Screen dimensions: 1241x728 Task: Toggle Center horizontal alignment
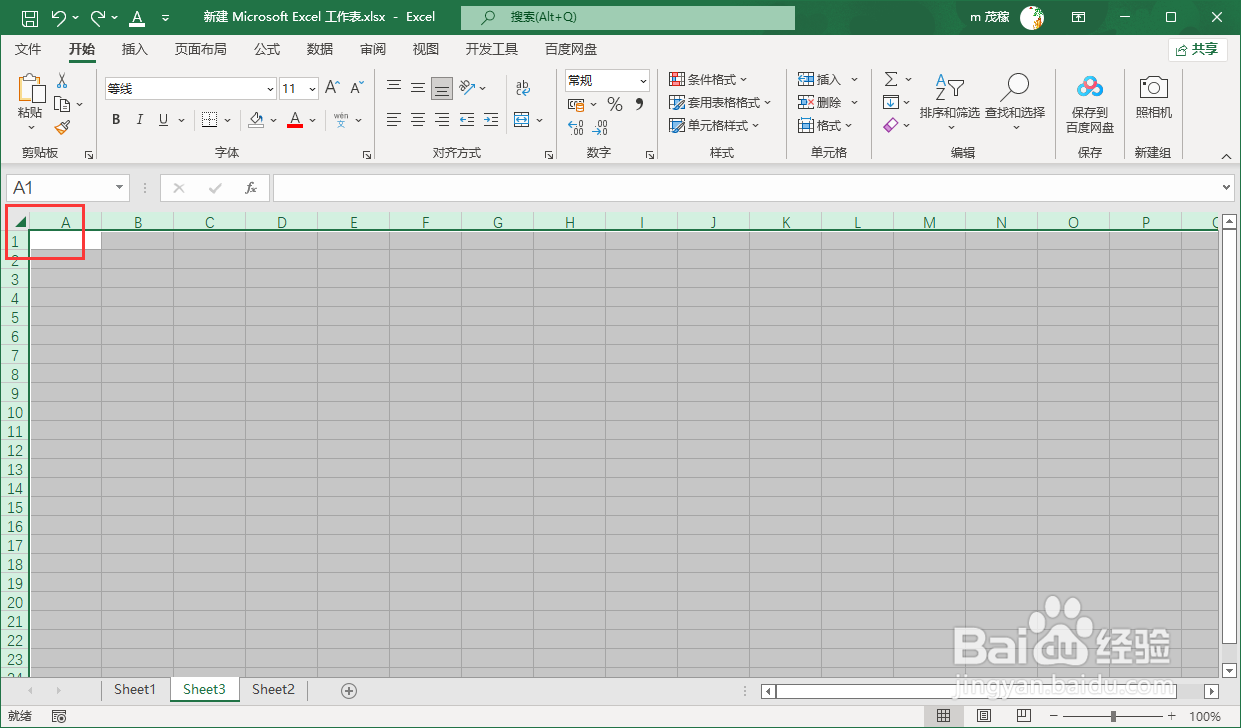(418, 120)
